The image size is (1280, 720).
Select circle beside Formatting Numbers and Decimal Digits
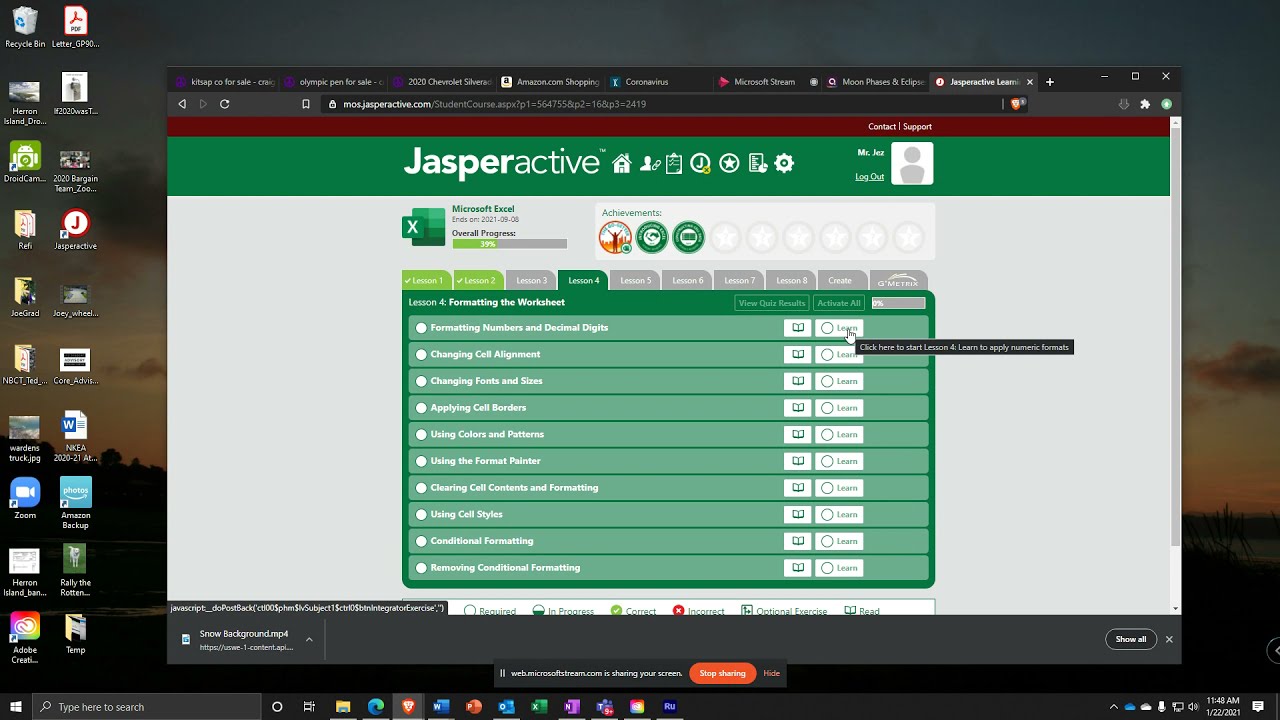[x=421, y=328]
